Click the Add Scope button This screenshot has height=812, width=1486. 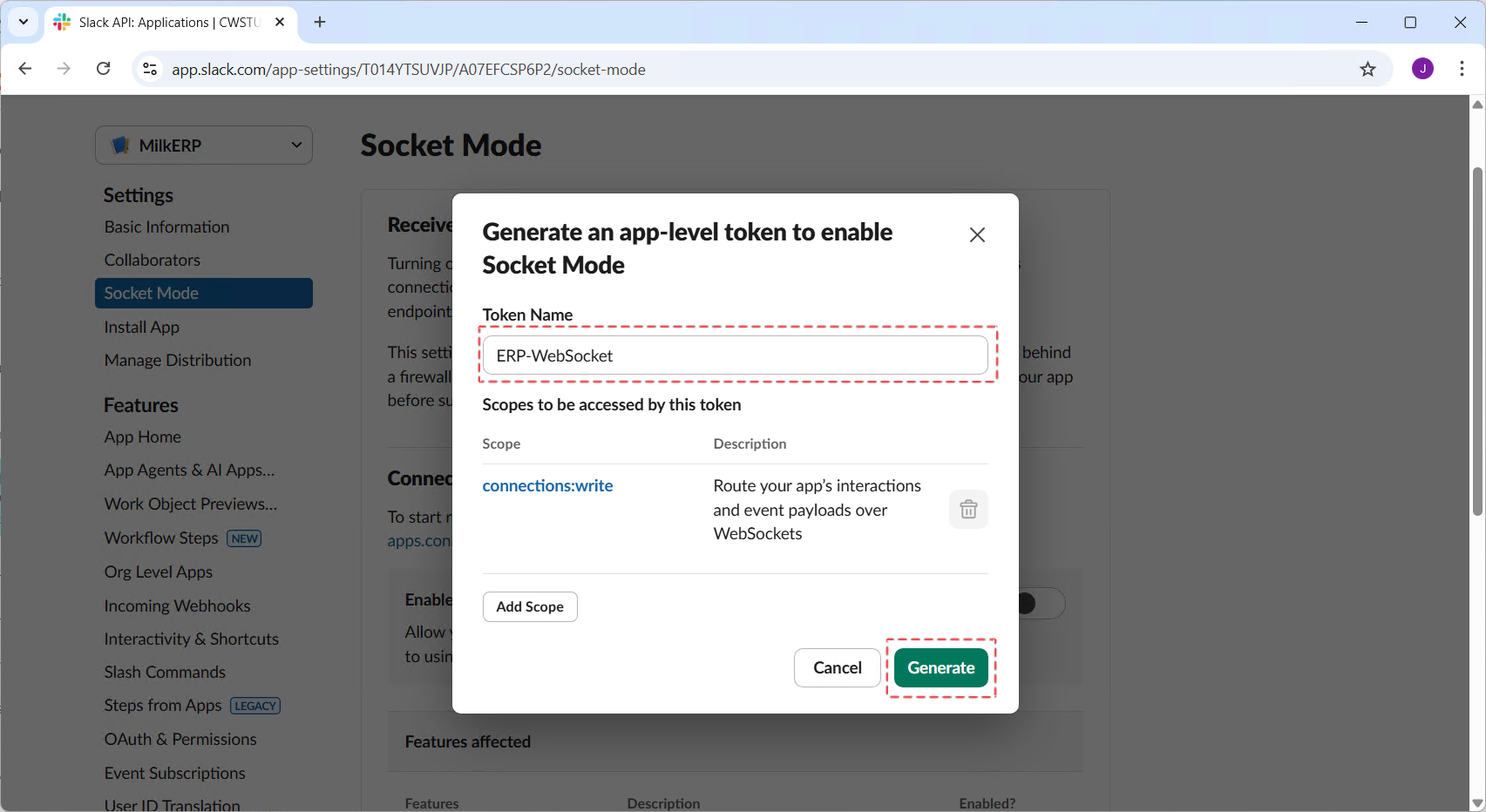530,607
